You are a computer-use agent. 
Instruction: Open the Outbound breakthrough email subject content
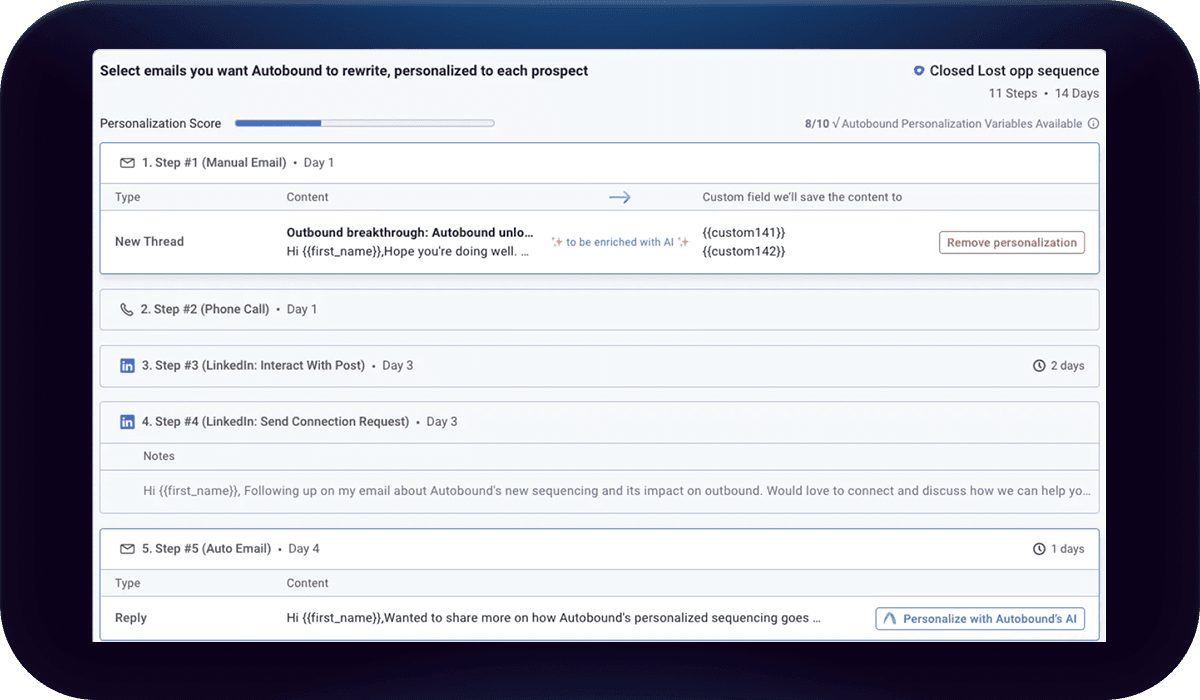410,233
